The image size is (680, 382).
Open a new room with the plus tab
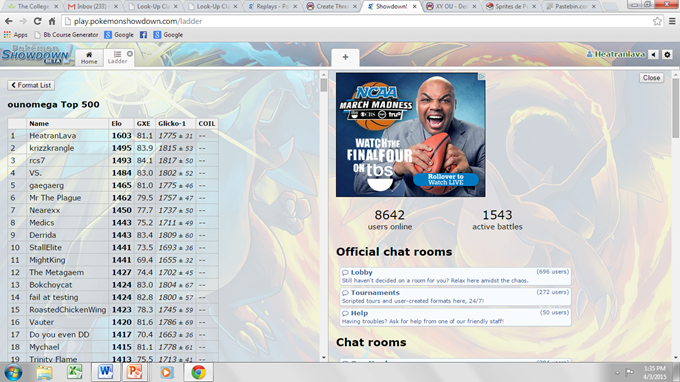coord(345,57)
